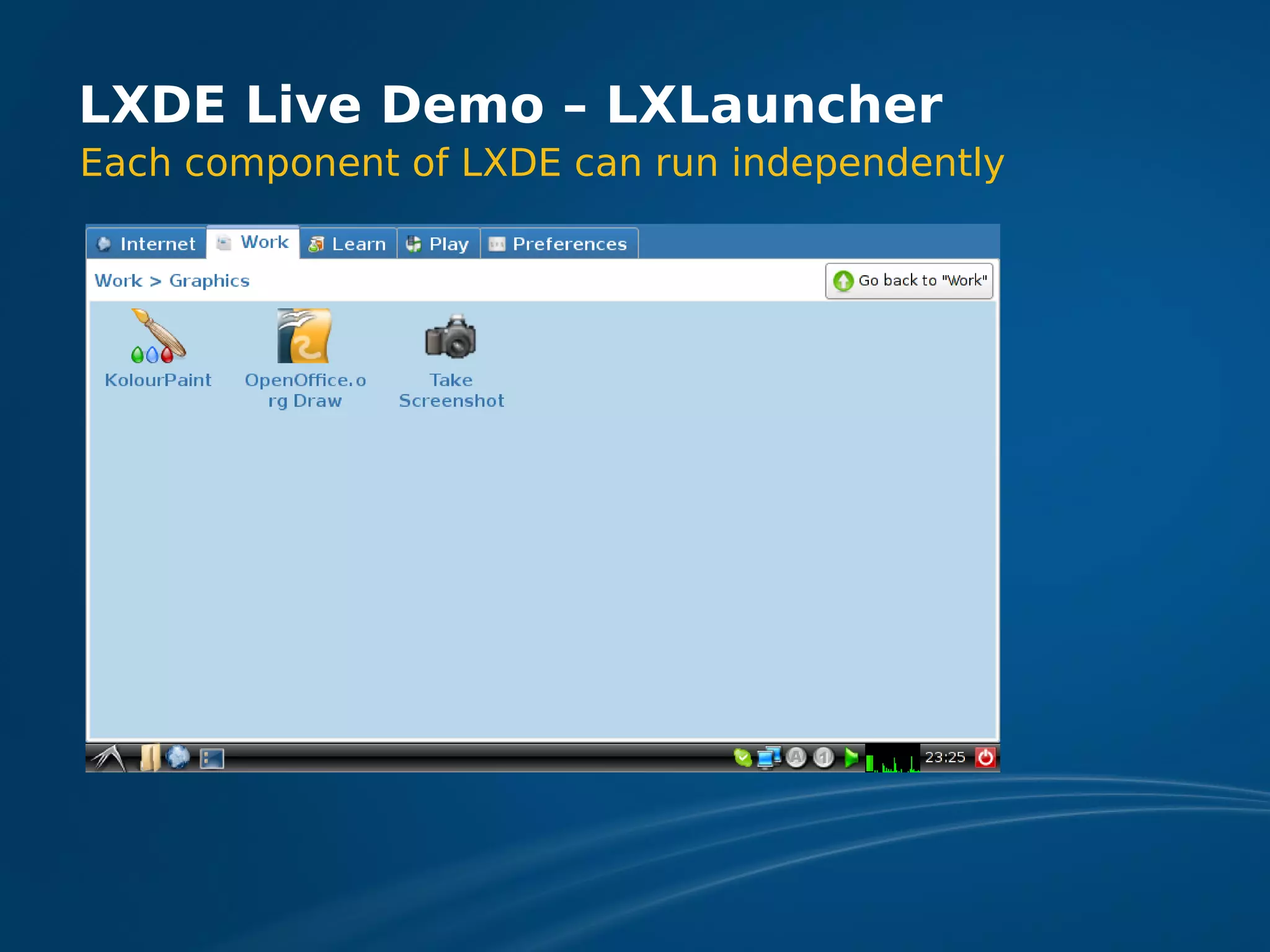
Task: Click the green play arrow tray icon
Action: tap(851, 757)
